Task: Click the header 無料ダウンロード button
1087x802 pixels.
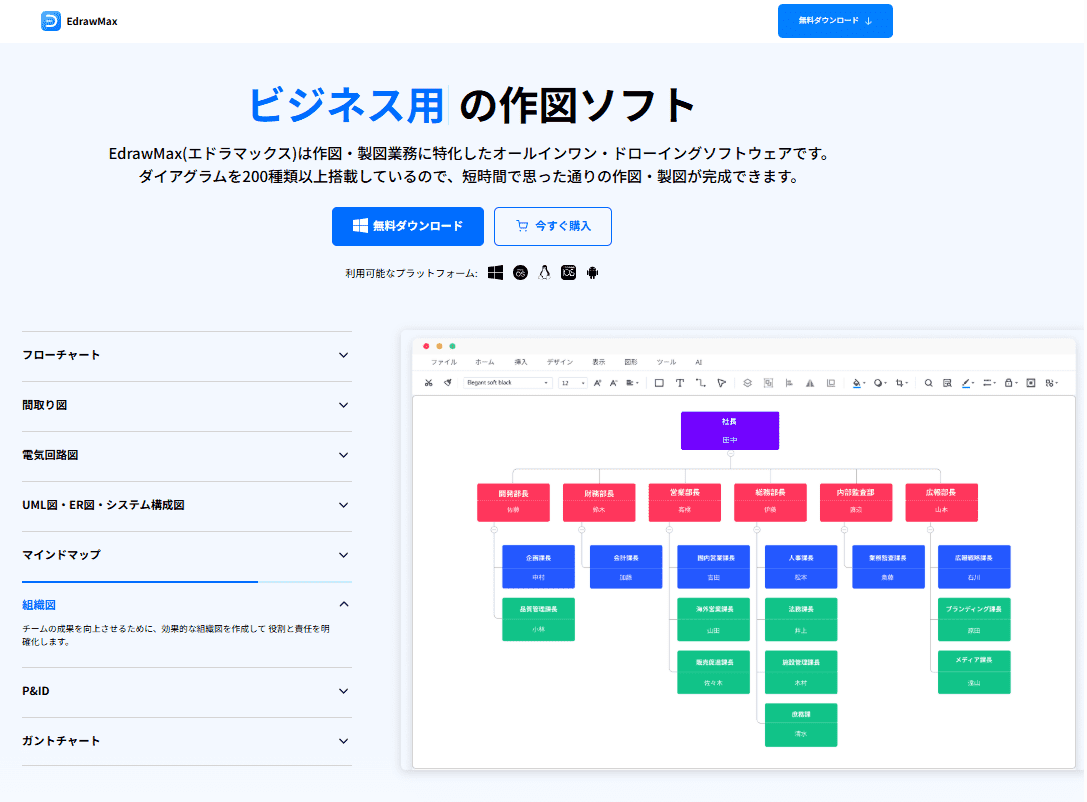Action: [x=835, y=21]
